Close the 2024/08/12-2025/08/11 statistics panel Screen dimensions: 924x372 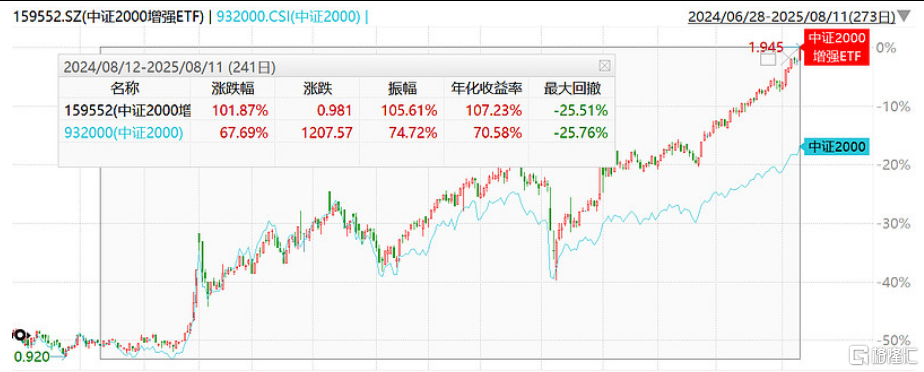pos(605,65)
